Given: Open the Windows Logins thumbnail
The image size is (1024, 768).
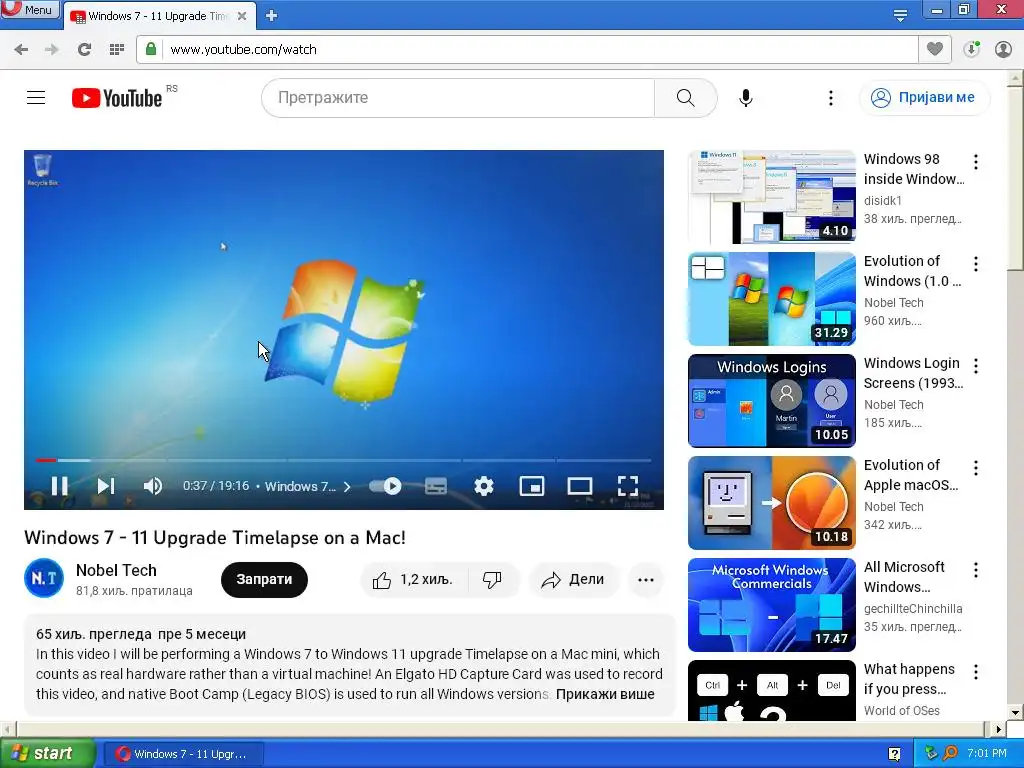Looking at the screenshot, I should click(772, 401).
